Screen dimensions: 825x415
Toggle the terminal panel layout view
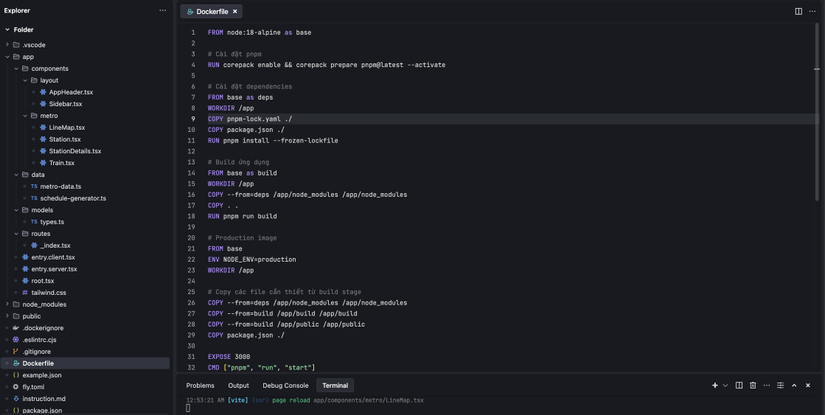(x=780, y=385)
